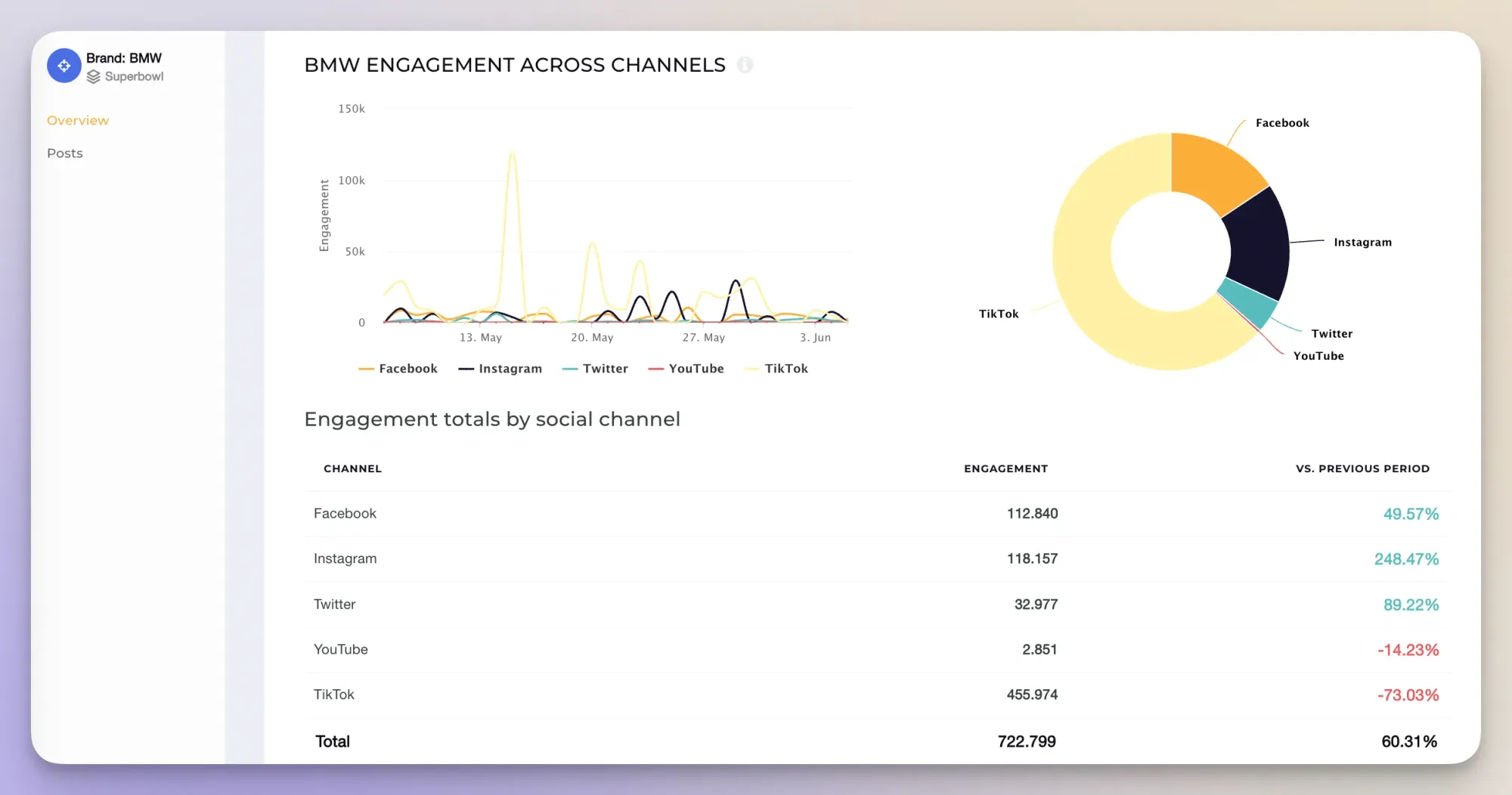Click the info icon beside the title

(x=745, y=65)
